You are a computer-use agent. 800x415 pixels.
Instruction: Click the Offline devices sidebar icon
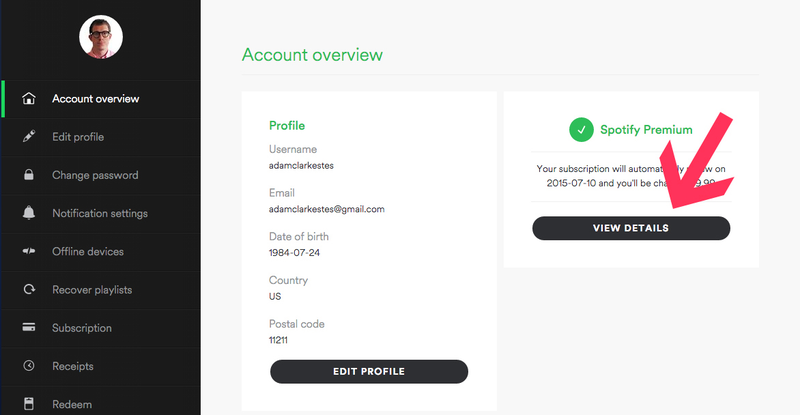[29, 251]
